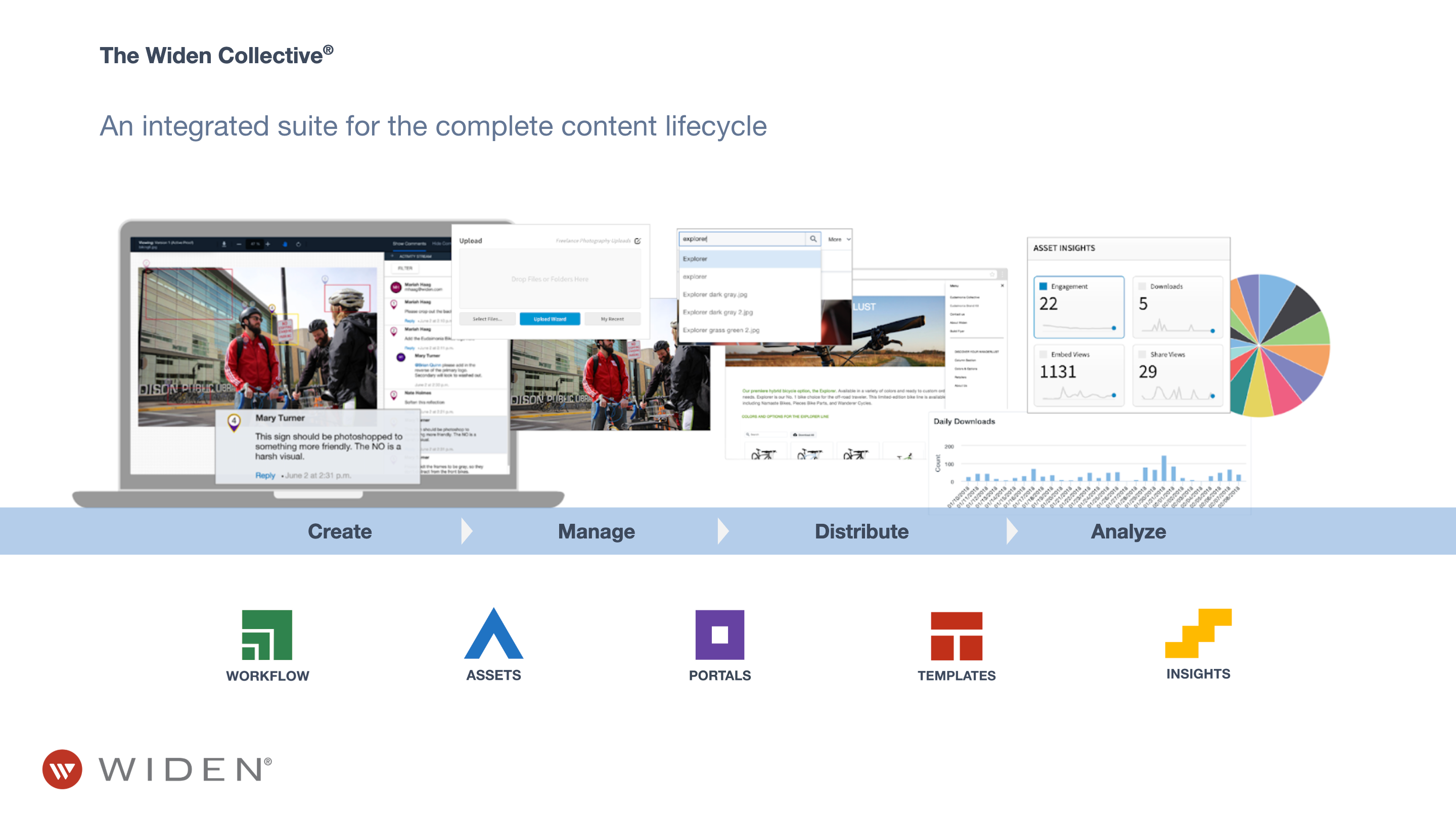Image resolution: width=1456 pixels, height=813 pixels.
Task: Click pin marker beside Nate Holmes comment
Action: pos(394,395)
